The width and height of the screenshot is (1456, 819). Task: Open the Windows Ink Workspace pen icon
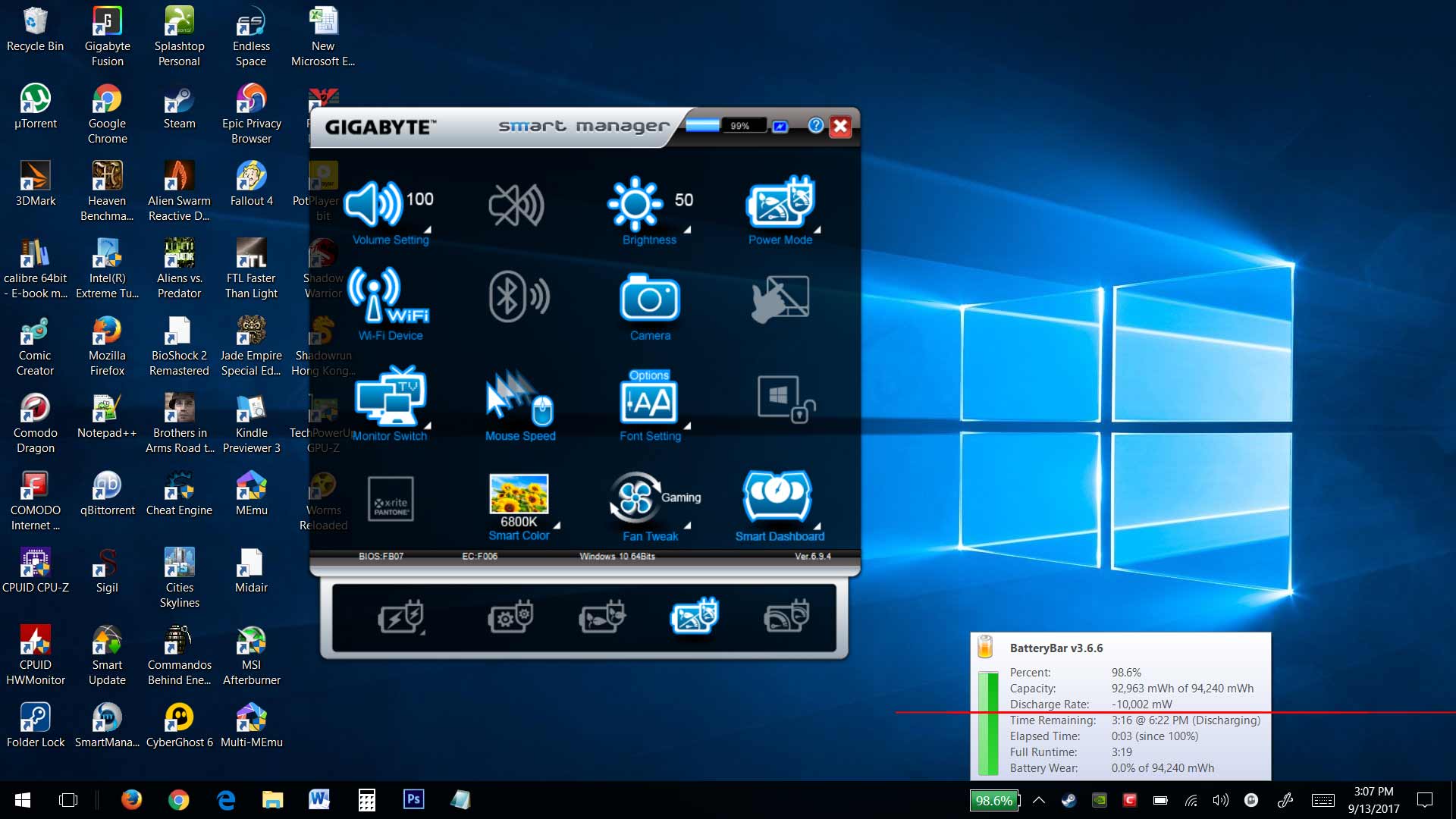[x=1285, y=800]
